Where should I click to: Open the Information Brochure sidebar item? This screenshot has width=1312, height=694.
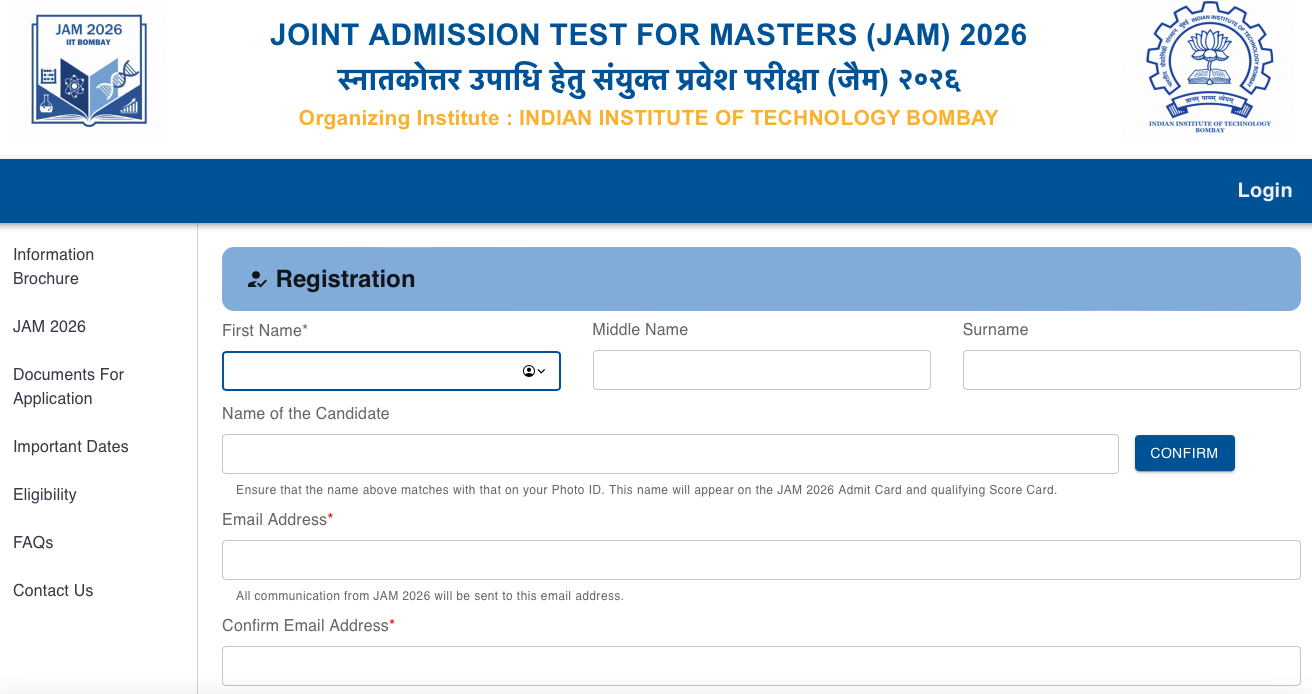[53, 267]
